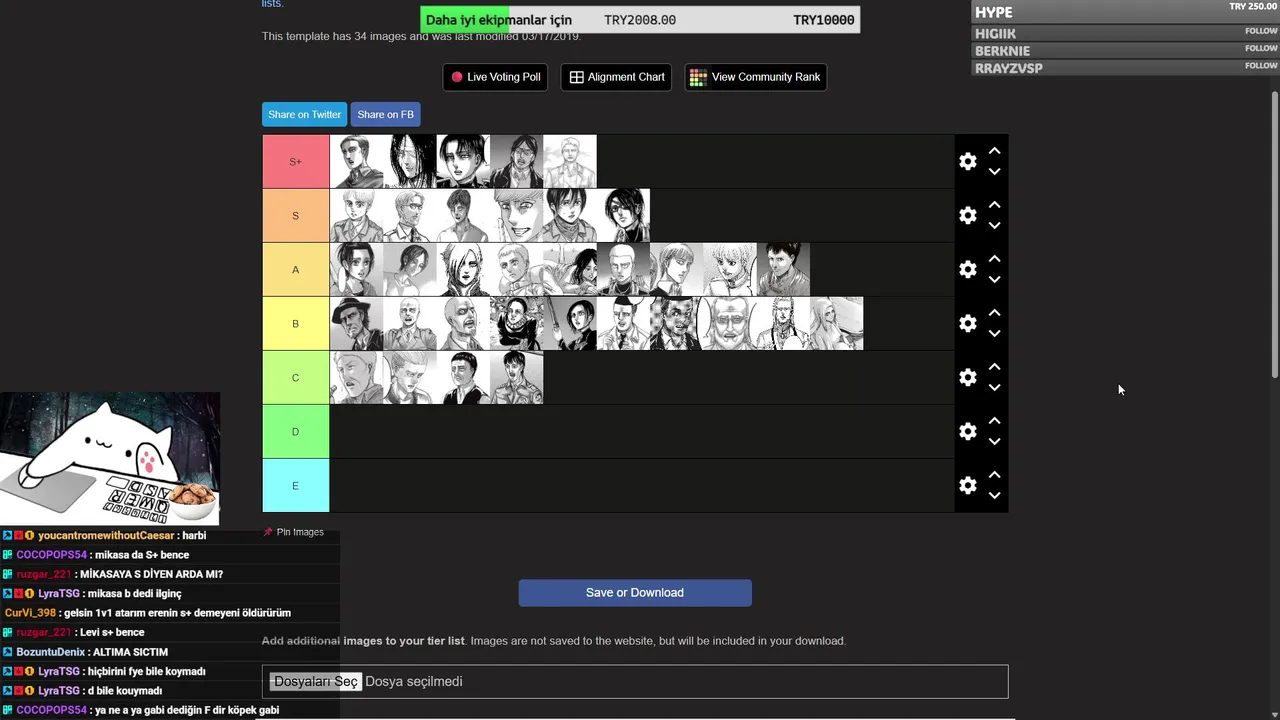Image resolution: width=1280 pixels, height=720 pixels.
Task: Select the S+ tier label
Action: (295, 161)
